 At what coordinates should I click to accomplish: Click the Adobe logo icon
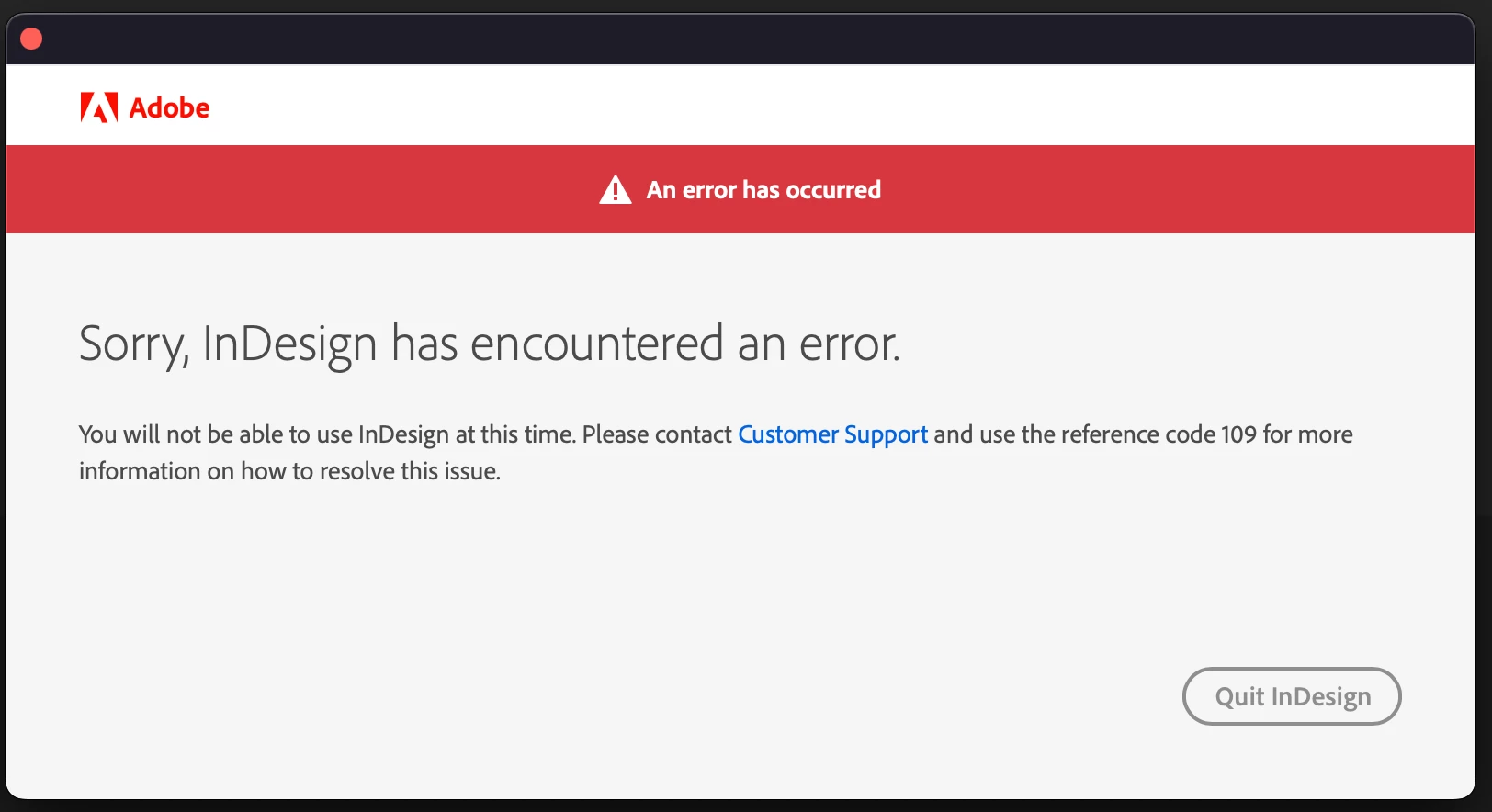pos(99,107)
